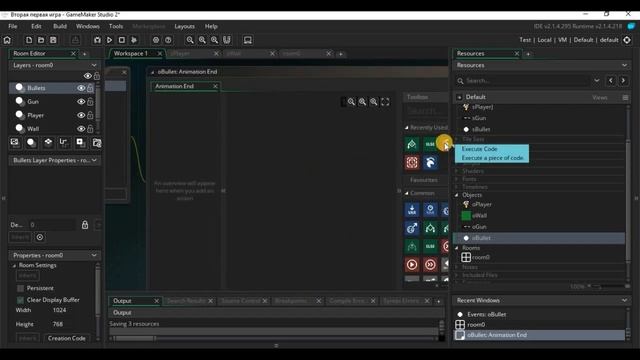Collapse the Objects folder in resource tree
Image resolution: width=640 pixels, height=360 pixels.
[457, 195]
